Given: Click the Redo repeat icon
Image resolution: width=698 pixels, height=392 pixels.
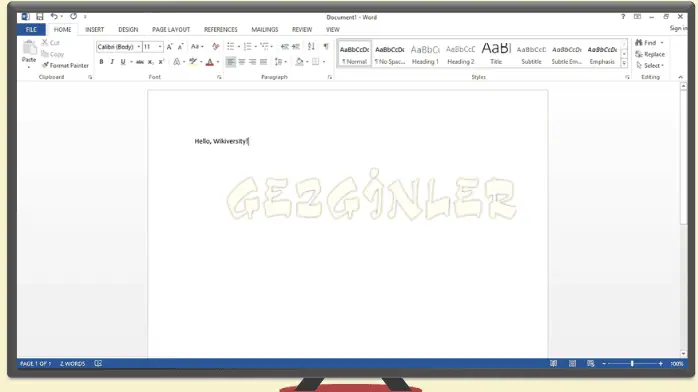Looking at the screenshot, I should 73,16.
